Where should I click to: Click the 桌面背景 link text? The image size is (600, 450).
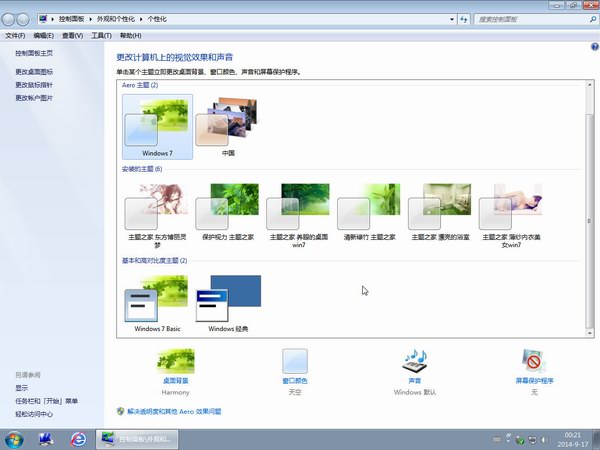[x=176, y=381]
